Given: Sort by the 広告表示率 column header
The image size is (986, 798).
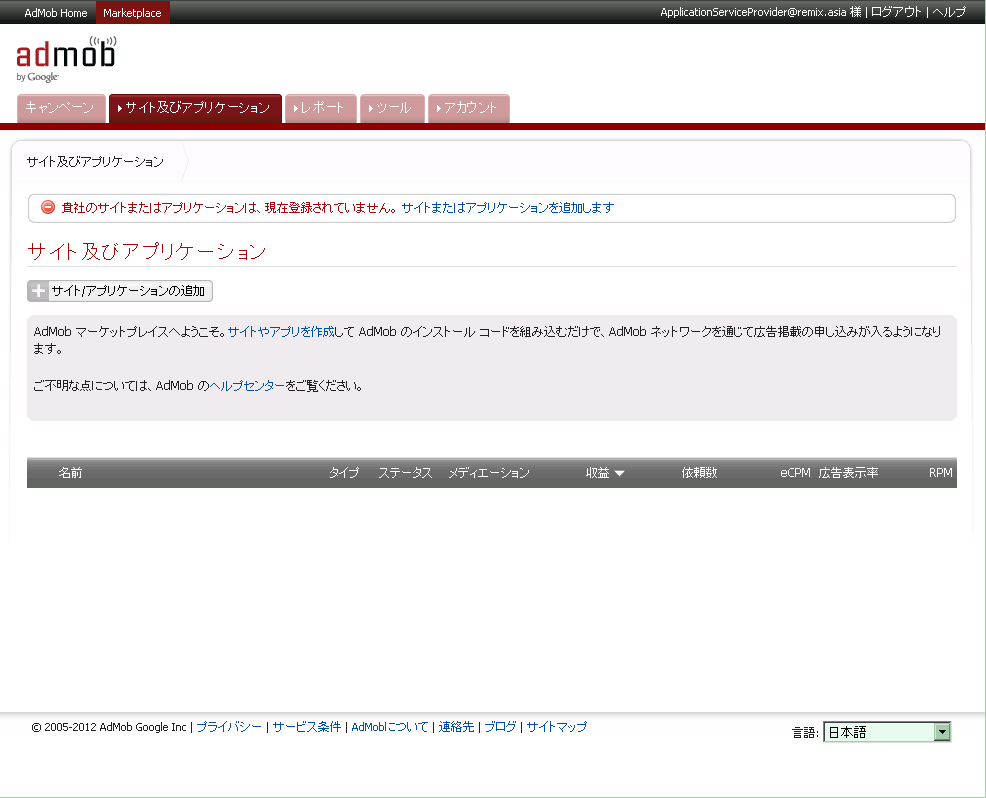Looking at the screenshot, I should click(848, 473).
